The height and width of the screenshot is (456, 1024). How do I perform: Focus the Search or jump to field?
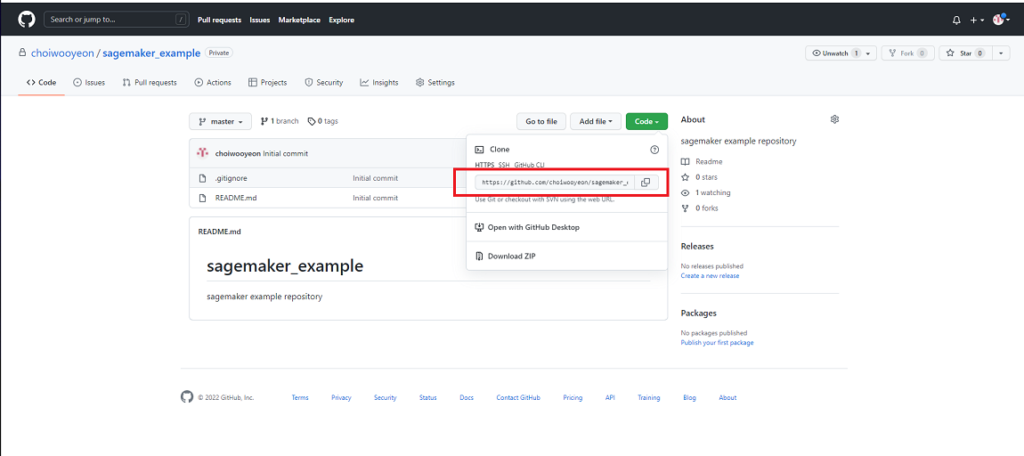116,20
